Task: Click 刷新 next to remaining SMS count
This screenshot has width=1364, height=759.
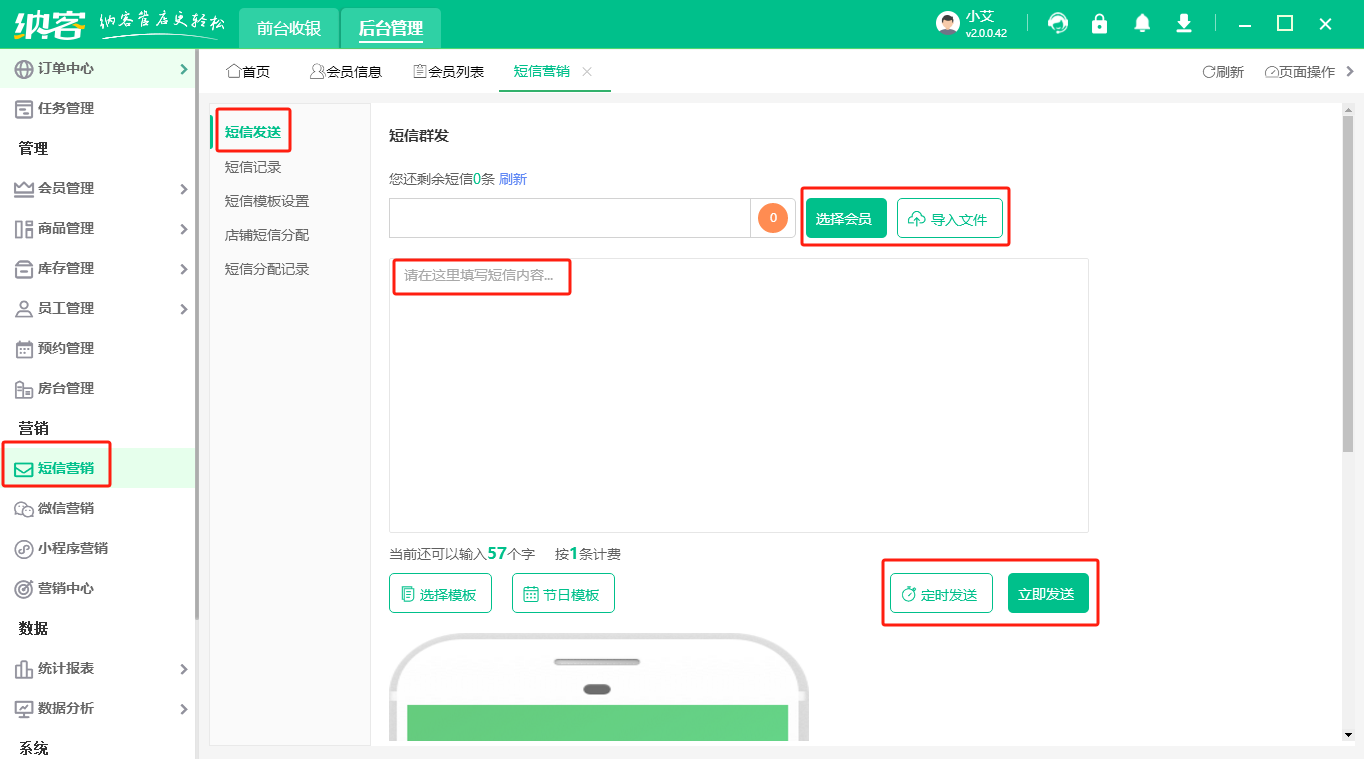Action: tap(512, 179)
